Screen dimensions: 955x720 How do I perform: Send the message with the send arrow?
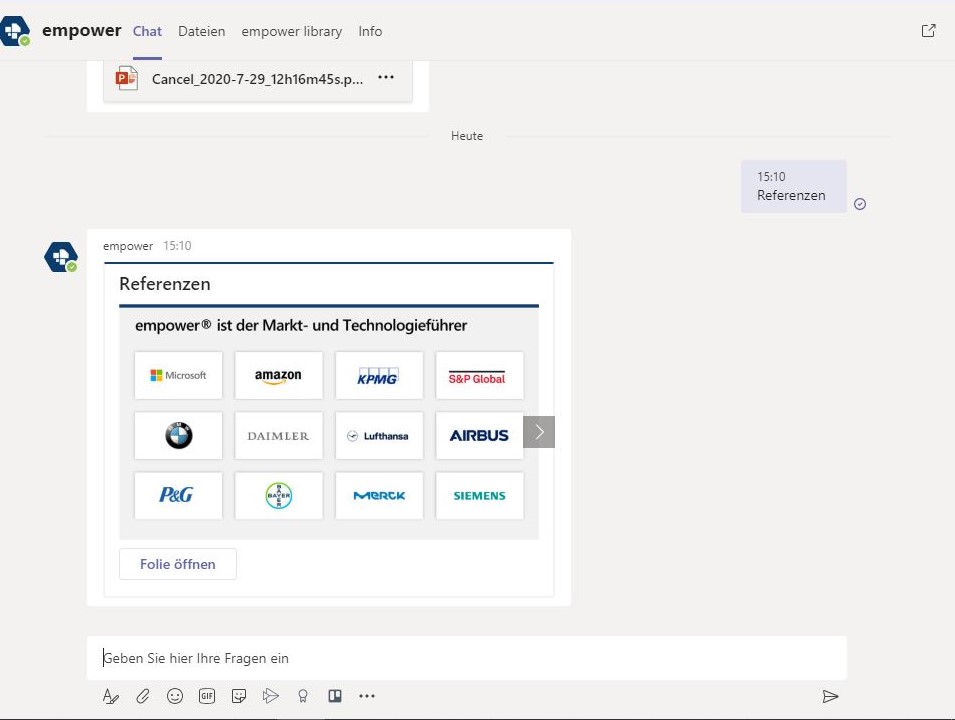pyautogui.click(x=830, y=696)
